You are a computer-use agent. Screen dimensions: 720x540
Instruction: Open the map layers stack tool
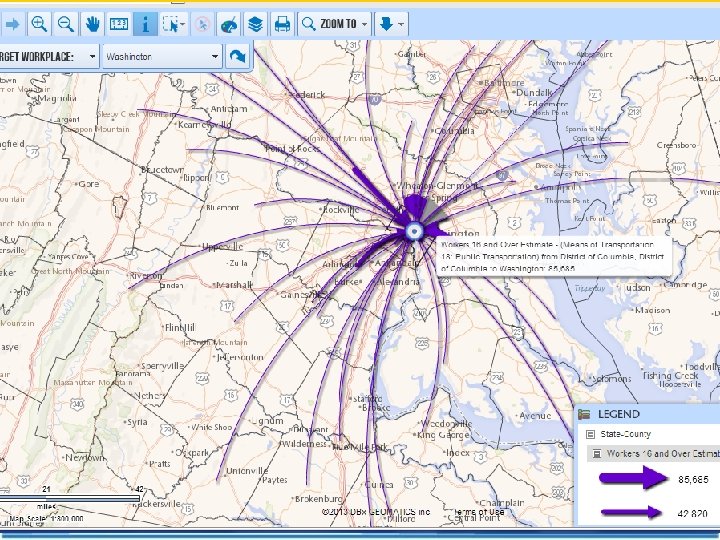[x=255, y=24]
